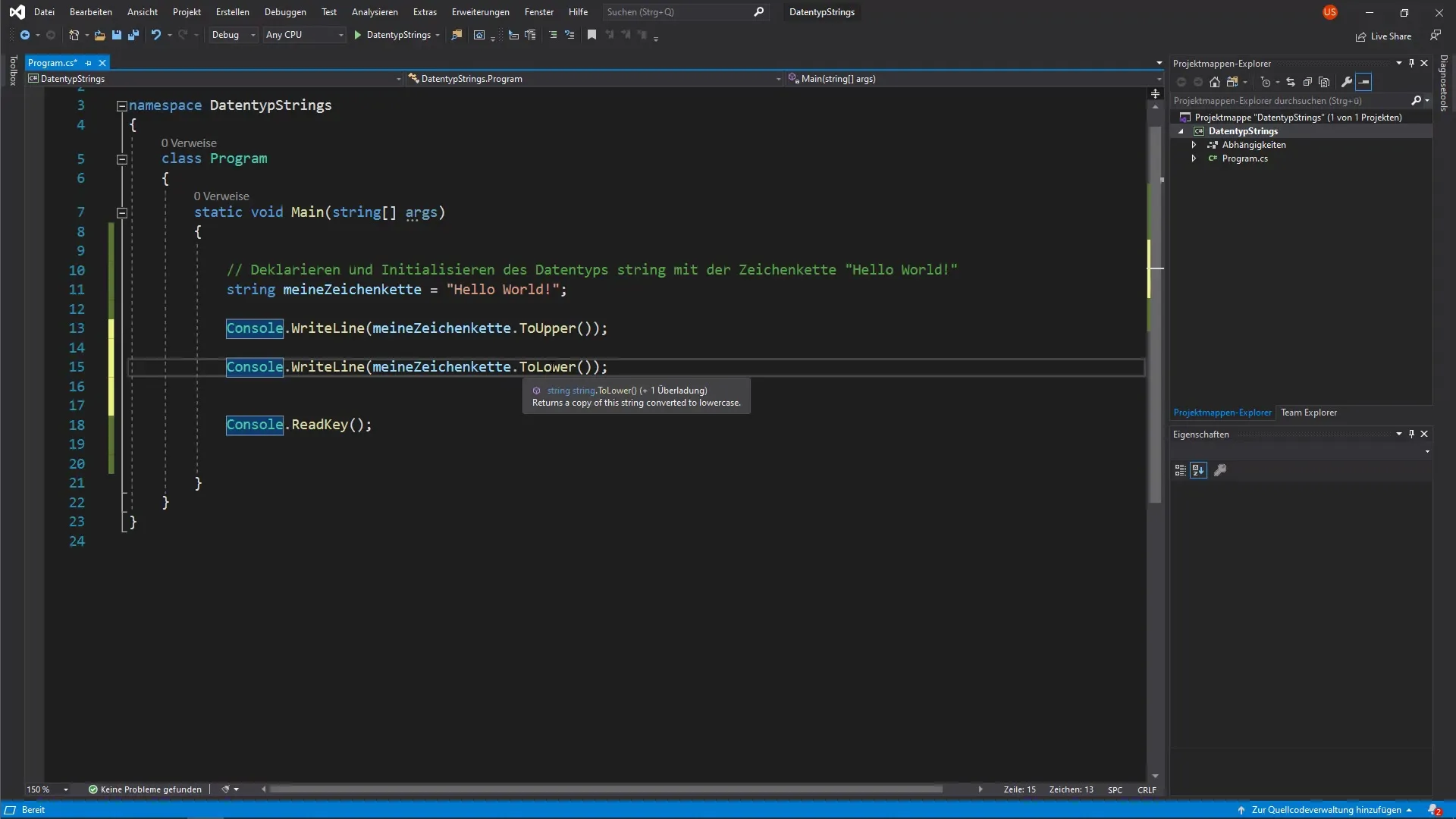Click the US account badge

(1330, 12)
